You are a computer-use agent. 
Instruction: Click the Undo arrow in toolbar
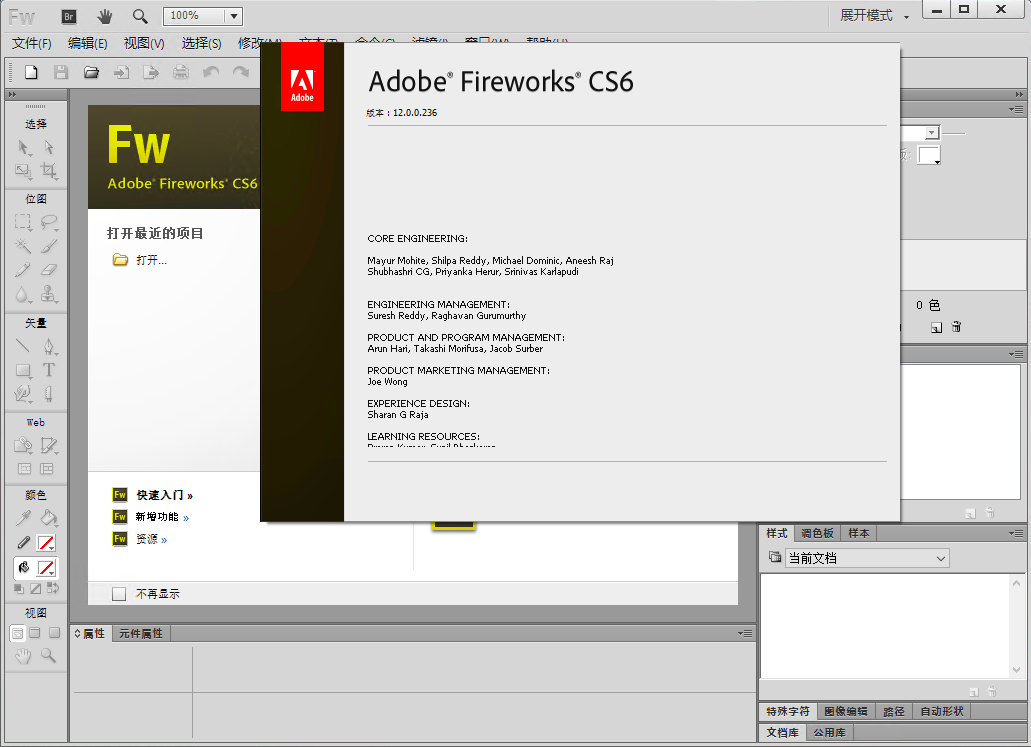211,72
